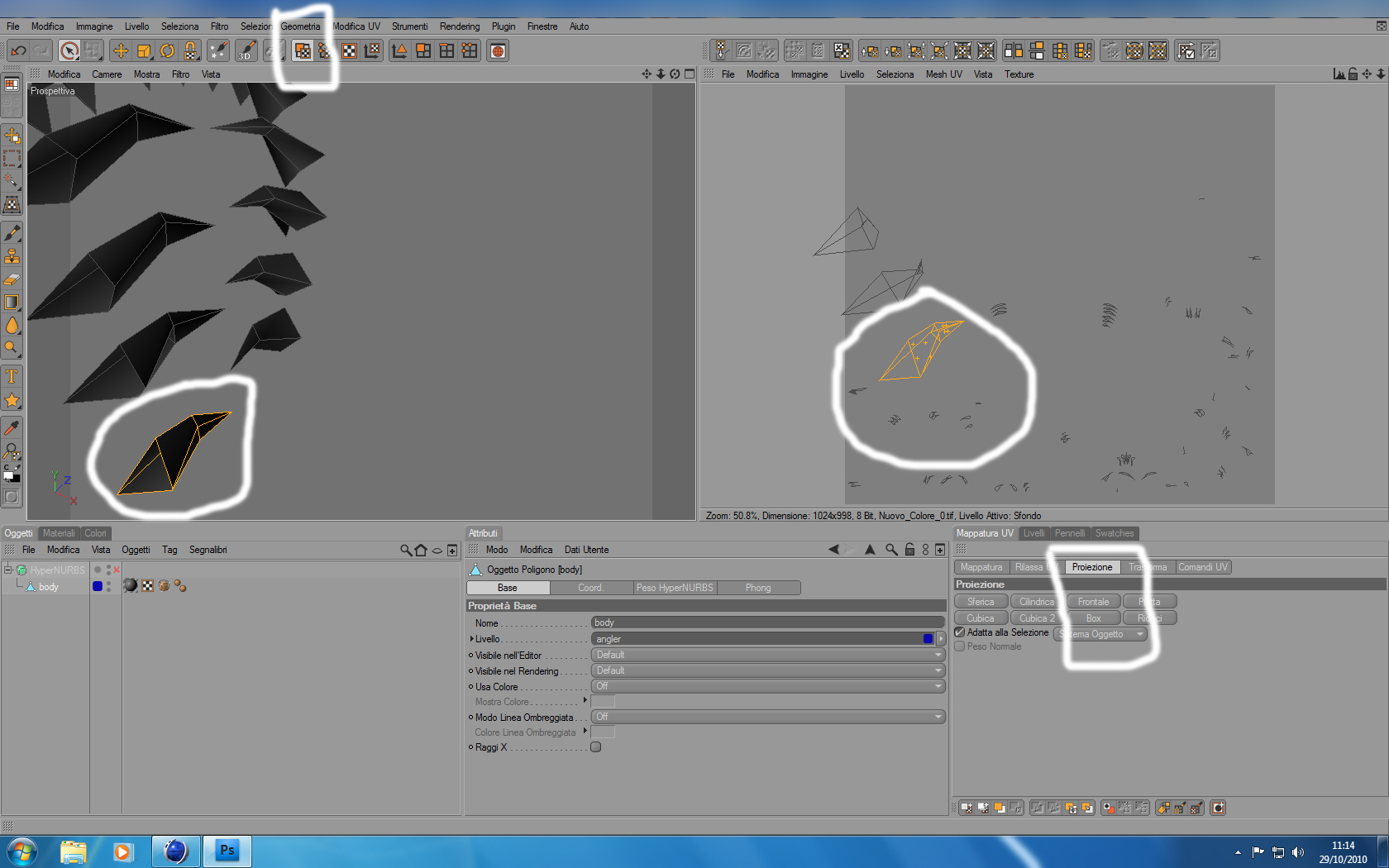
Task: Click the Cubica projection button
Action: [x=981, y=618]
